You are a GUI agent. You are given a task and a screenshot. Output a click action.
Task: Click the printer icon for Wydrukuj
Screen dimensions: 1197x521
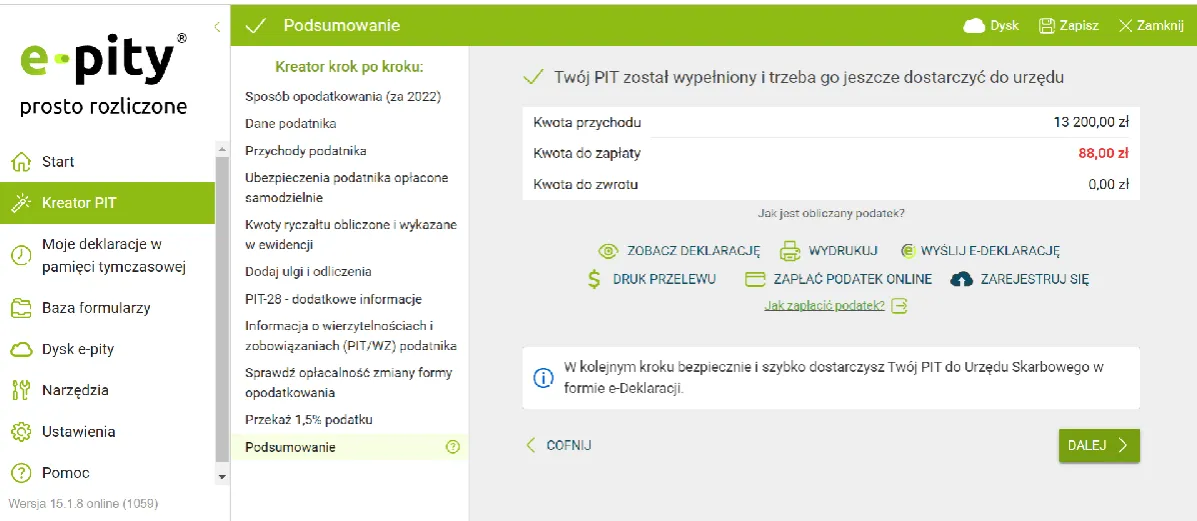point(789,251)
